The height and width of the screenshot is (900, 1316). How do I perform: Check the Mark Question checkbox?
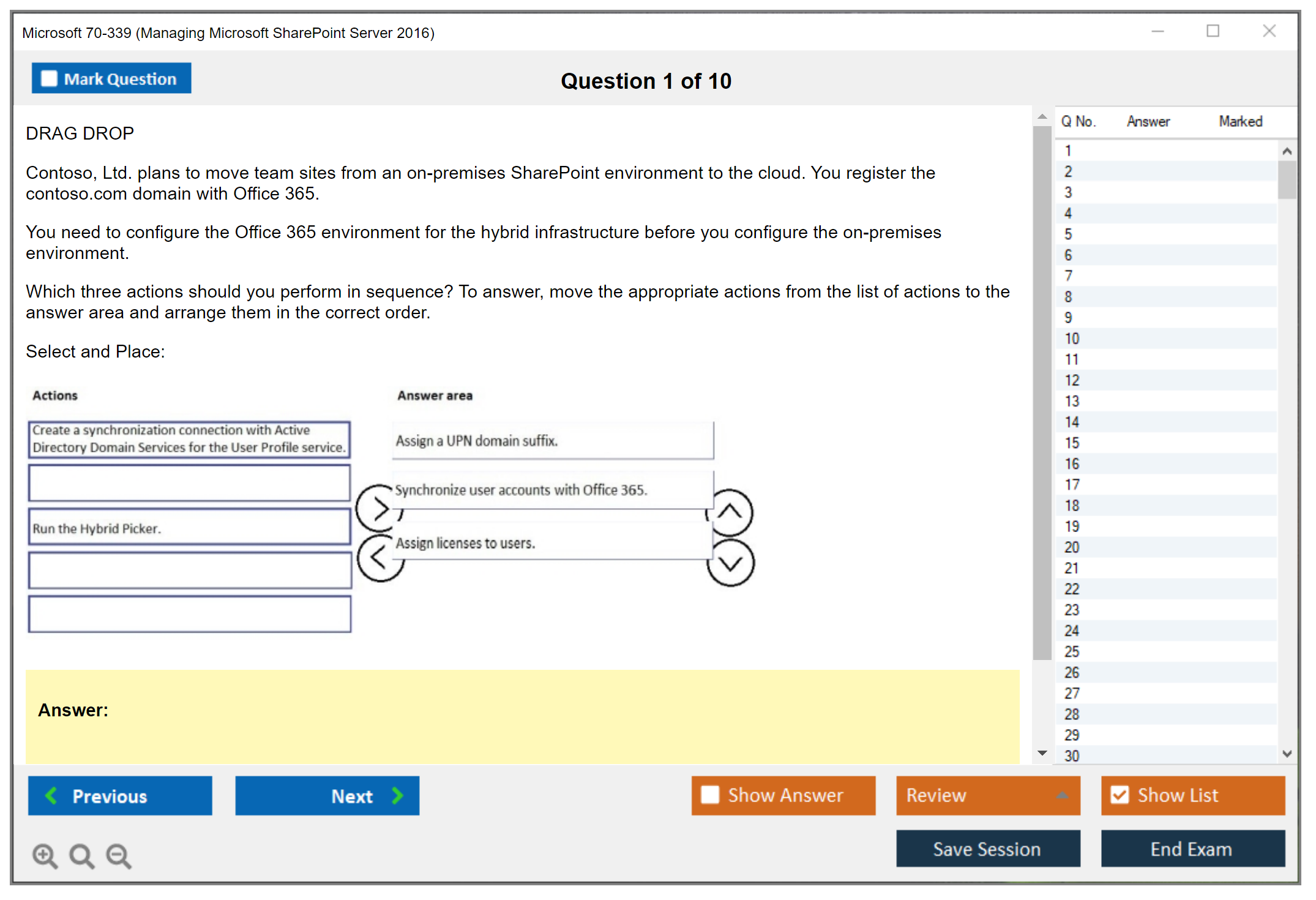(49, 79)
